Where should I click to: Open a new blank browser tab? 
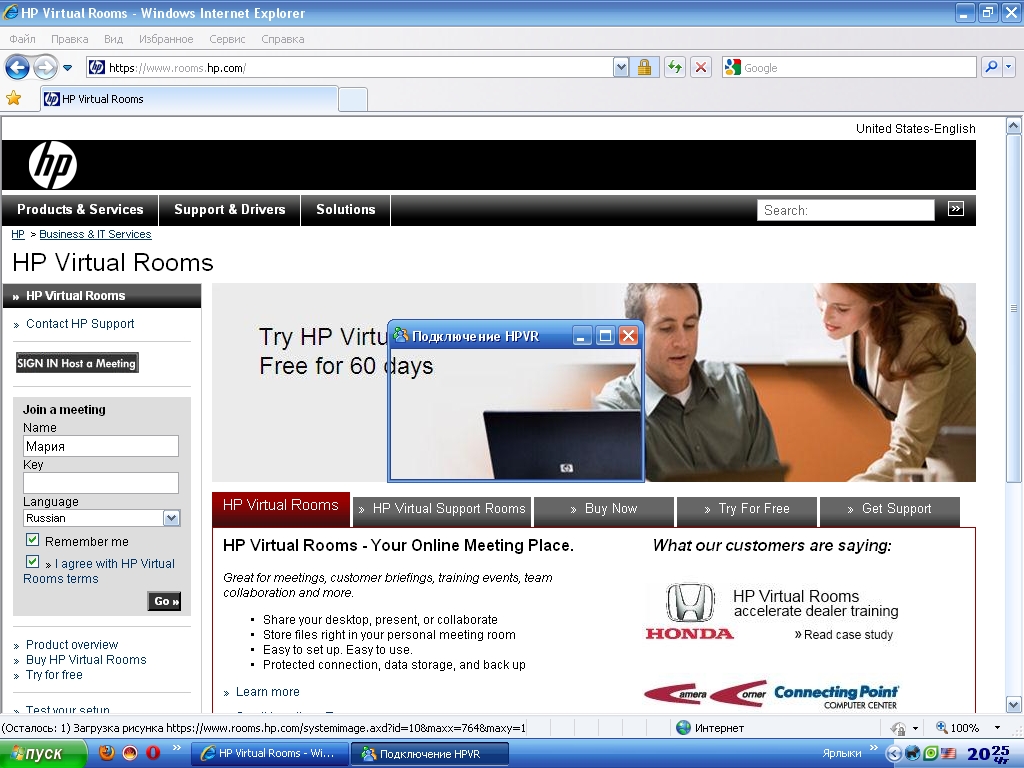[353, 99]
